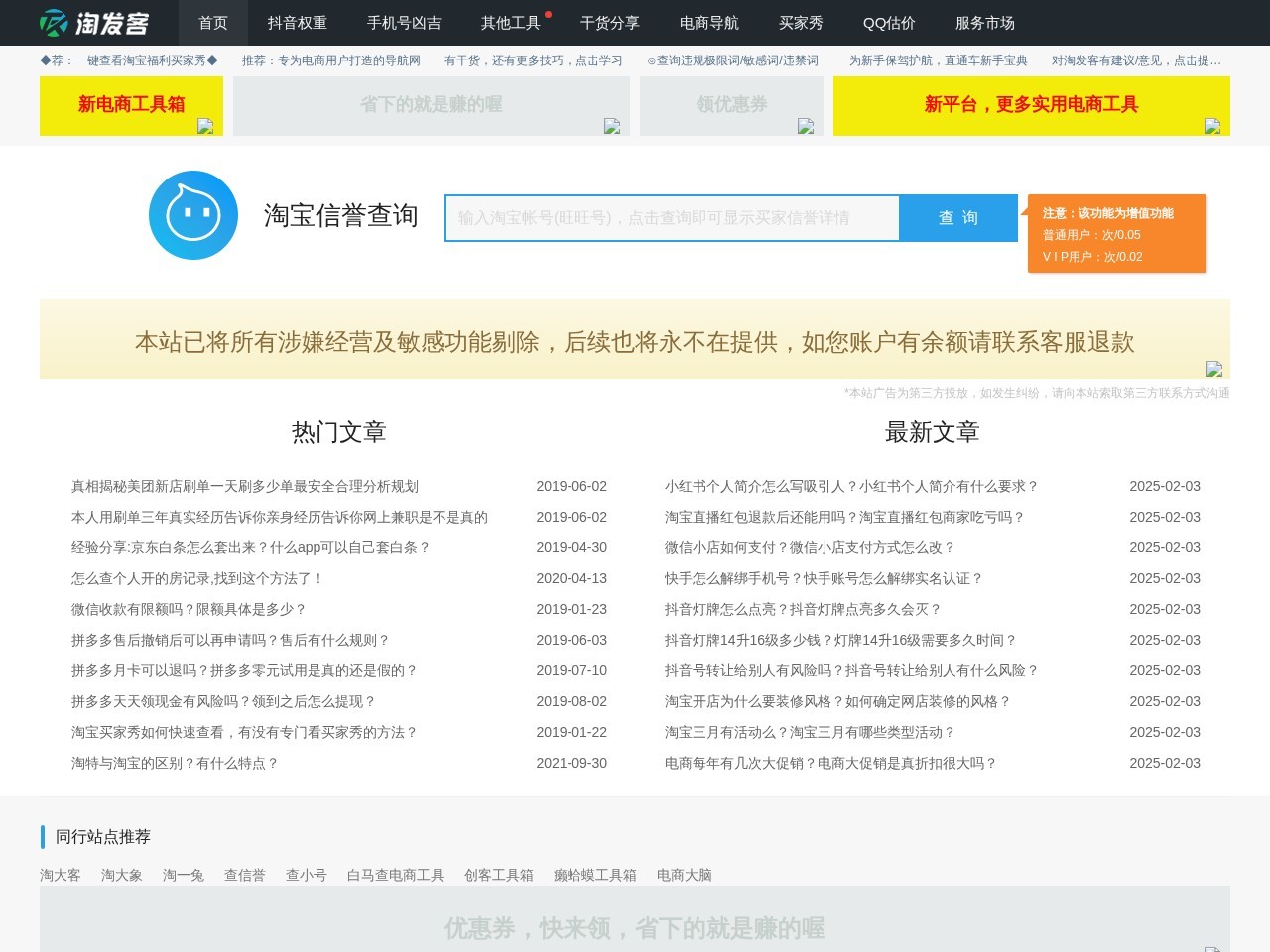
Task: Click the 淘发客 site logo
Action: point(94,22)
